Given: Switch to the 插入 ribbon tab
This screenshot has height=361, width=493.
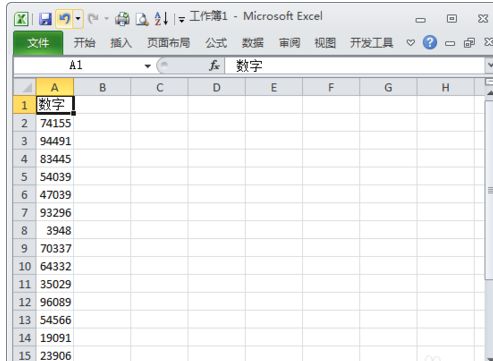Looking at the screenshot, I should [121, 43].
